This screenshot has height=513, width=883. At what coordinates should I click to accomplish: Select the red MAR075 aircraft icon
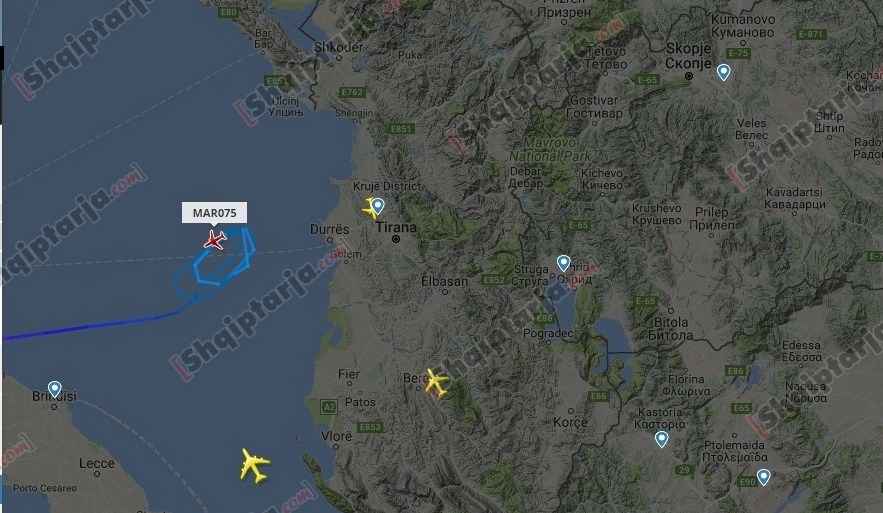[215, 240]
